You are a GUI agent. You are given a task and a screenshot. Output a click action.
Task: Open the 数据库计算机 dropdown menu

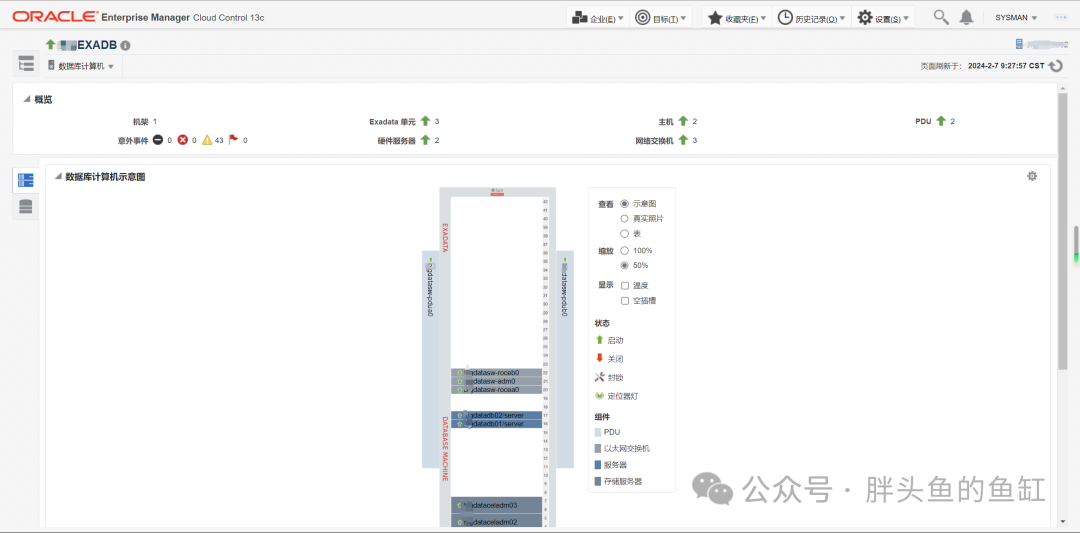coord(81,66)
